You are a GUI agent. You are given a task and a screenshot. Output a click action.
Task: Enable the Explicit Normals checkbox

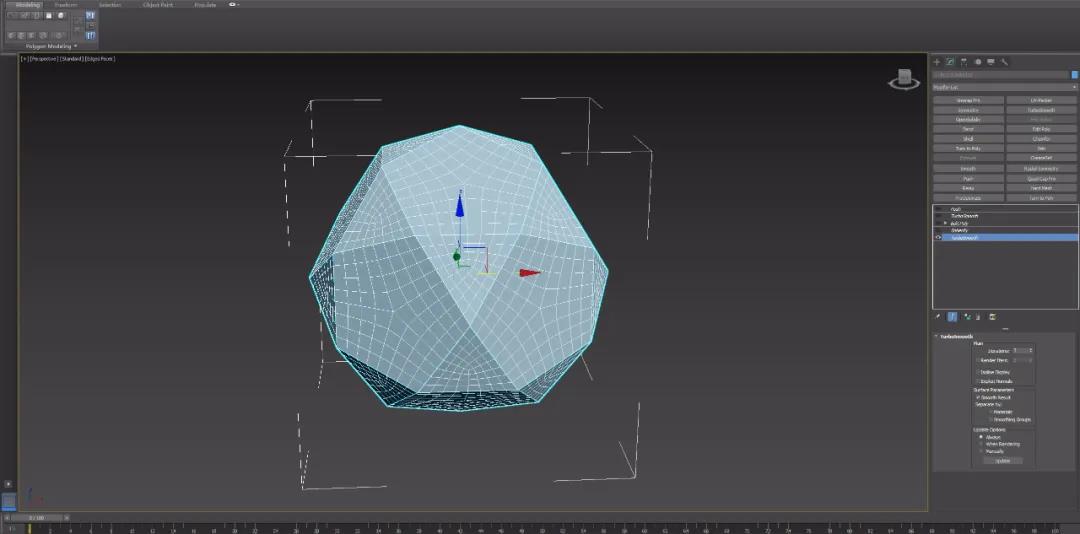[977, 381]
